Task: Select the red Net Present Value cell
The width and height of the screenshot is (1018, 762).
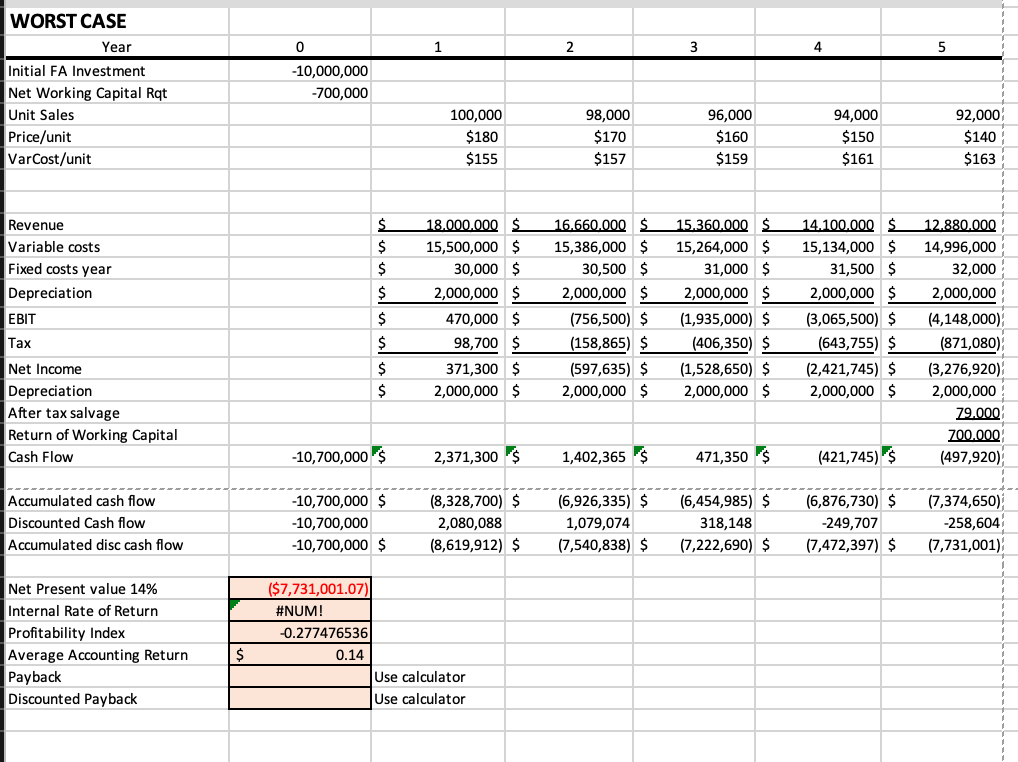Action: coord(299,588)
